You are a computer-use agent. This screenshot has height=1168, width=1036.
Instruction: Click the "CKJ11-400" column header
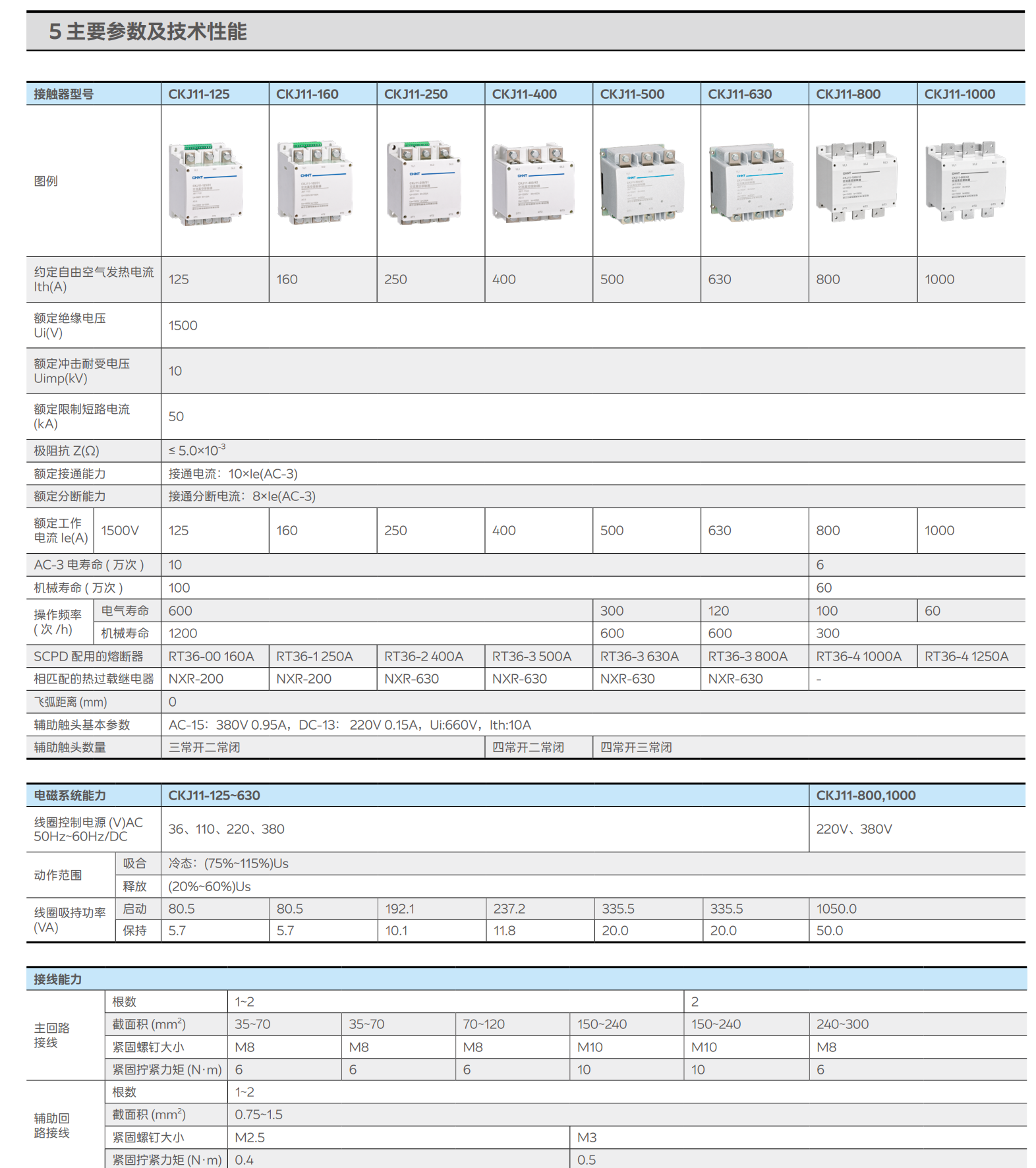525,94
